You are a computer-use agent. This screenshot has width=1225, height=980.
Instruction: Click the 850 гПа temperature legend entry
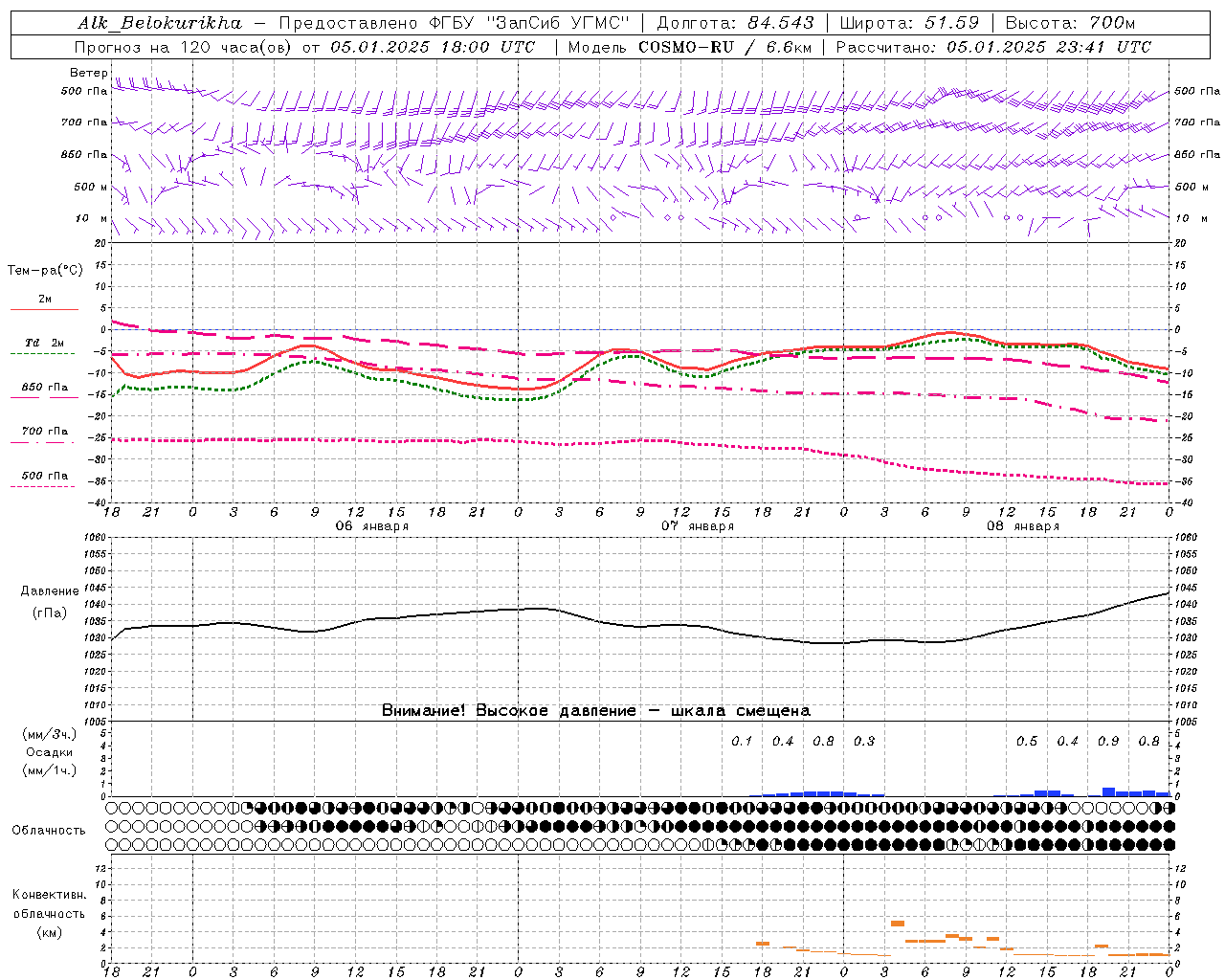click(44, 388)
